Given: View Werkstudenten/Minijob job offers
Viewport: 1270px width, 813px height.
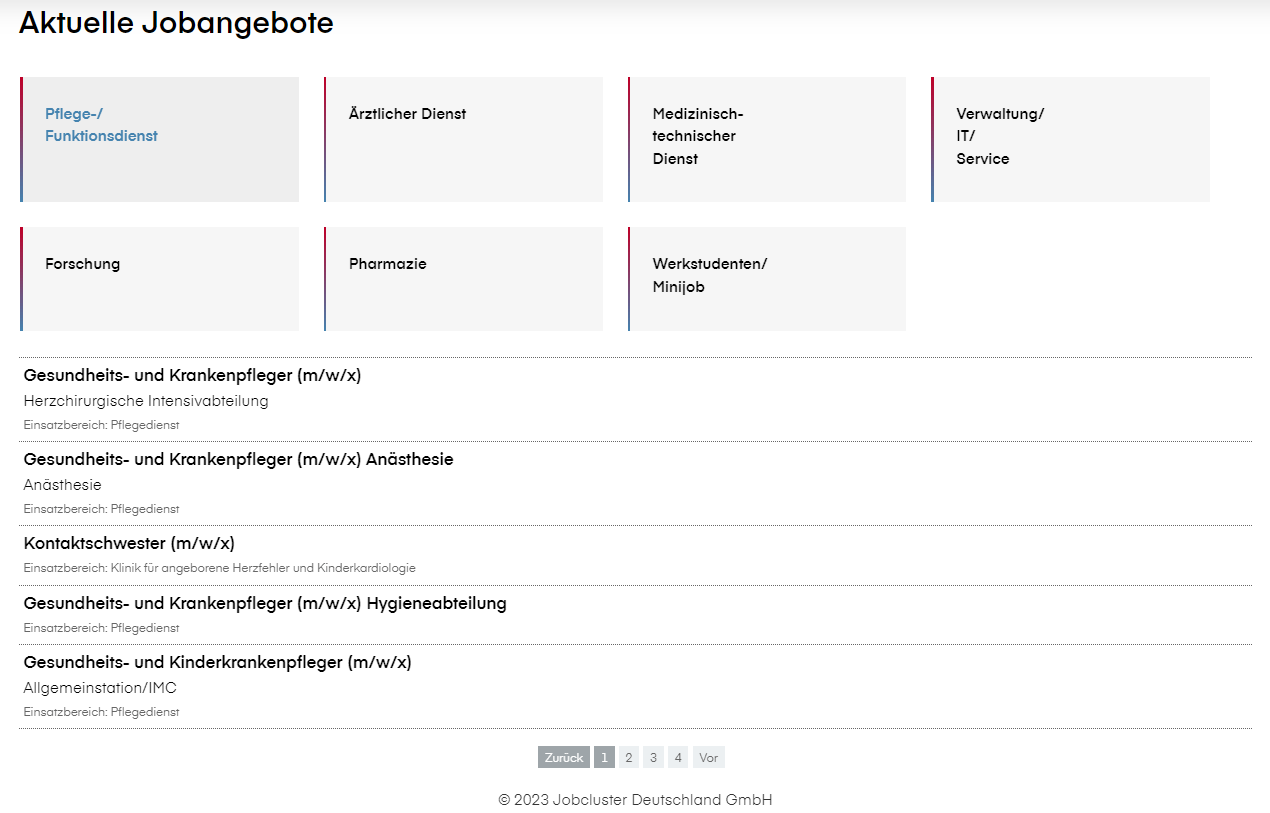Looking at the screenshot, I should (x=766, y=278).
